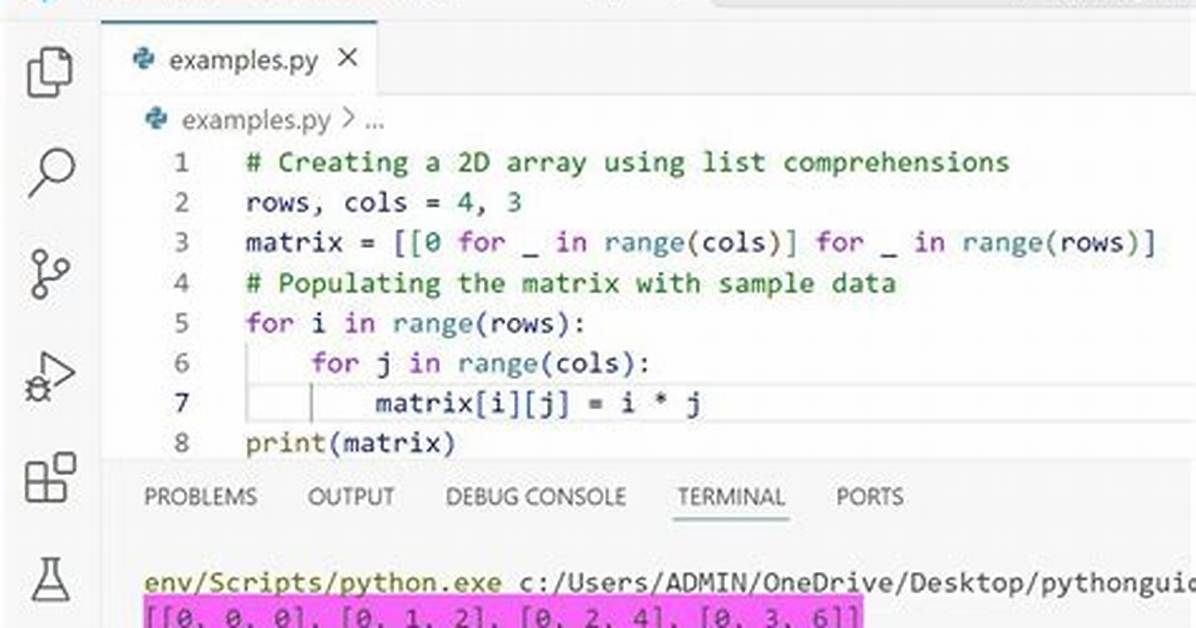This screenshot has width=1196, height=628.
Task: Click the 'rows, cols = 4, 3' line
Action: click(384, 203)
